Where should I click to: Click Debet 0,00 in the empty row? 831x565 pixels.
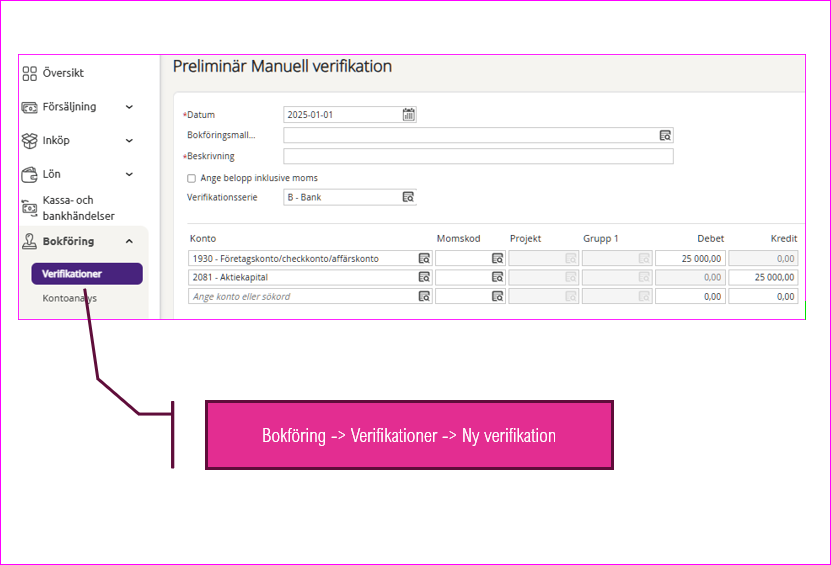[x=690, y=296]
